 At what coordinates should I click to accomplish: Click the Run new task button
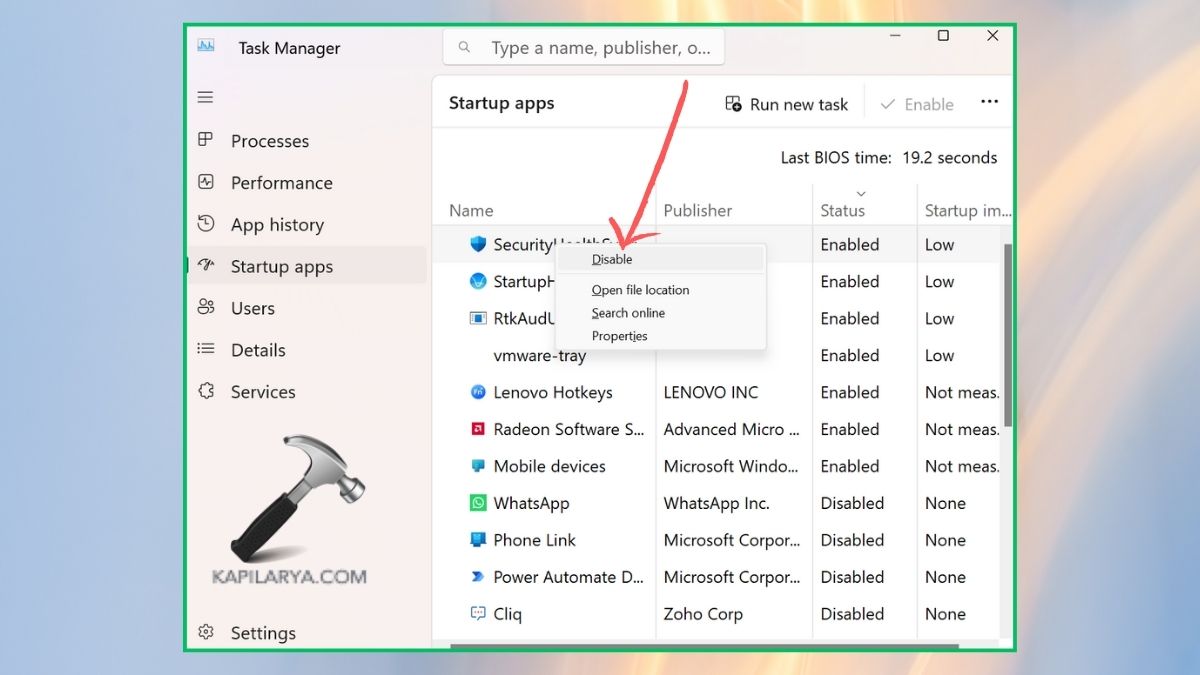tap(786, 104)
